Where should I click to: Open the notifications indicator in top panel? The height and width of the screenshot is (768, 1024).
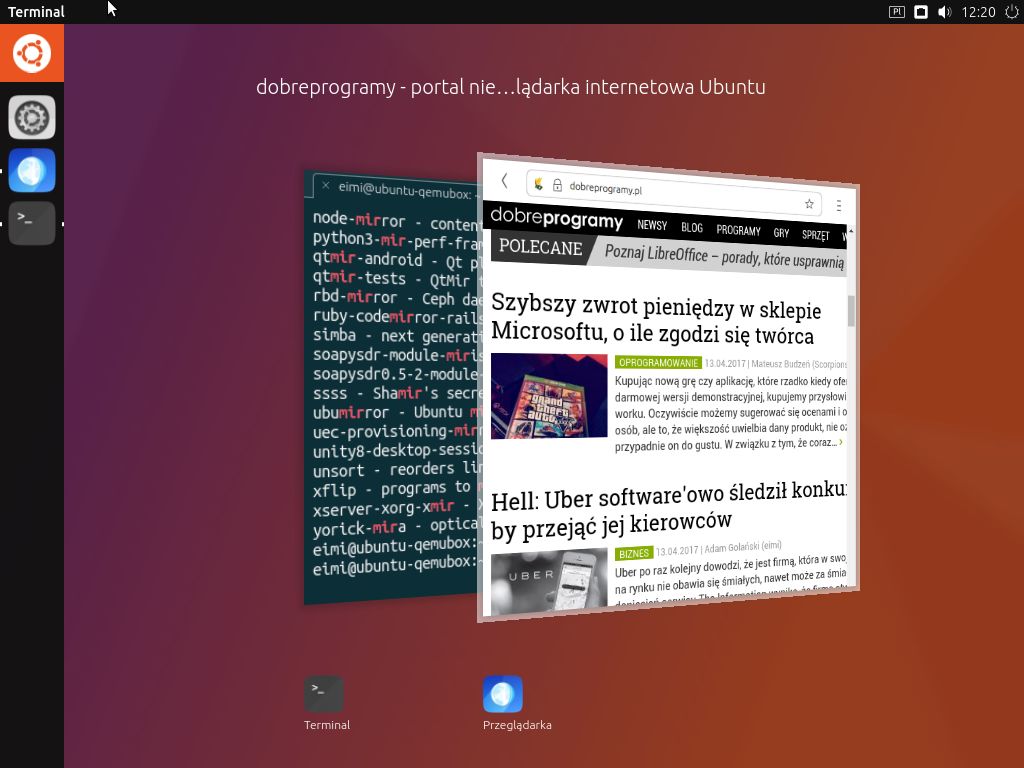(921, 12)
